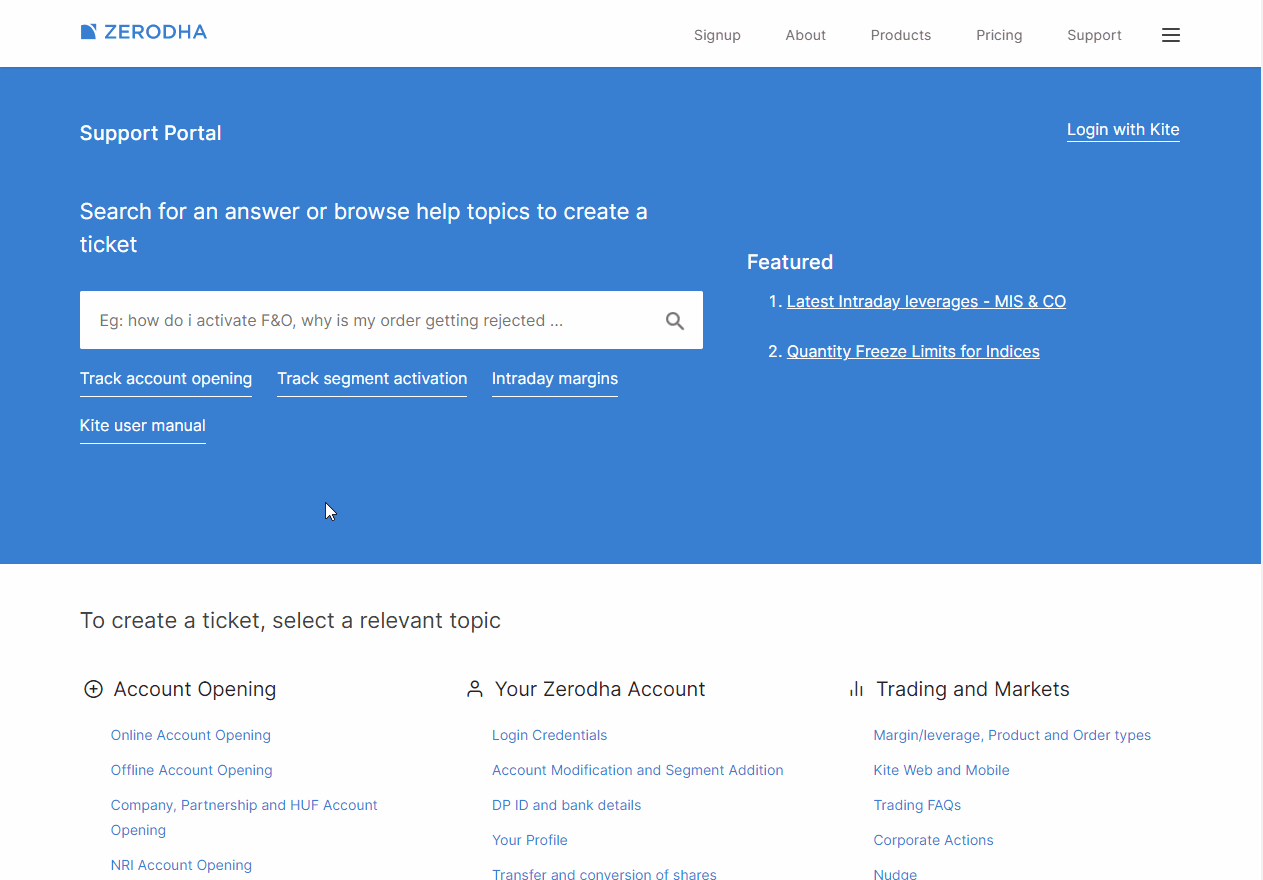The image size is (1263, 880).
Task: Open the About menu item
Action: [x=805, y=35]
